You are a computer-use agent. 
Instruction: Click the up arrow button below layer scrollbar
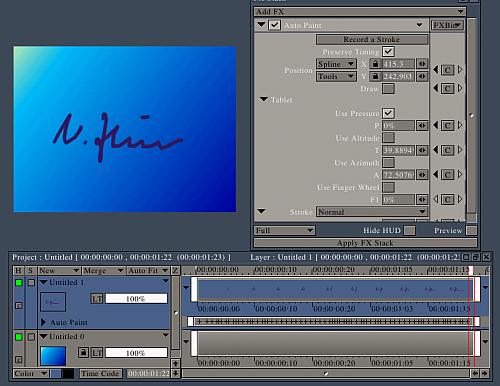pyautogui.click(x=176, y=363)
